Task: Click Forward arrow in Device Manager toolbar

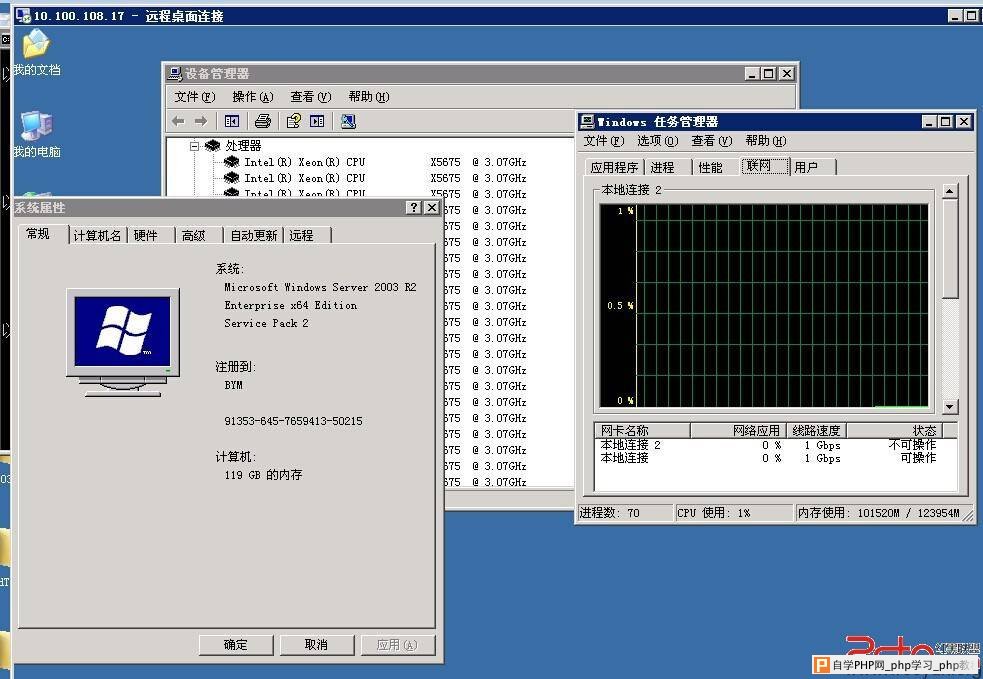Action: 201,121
